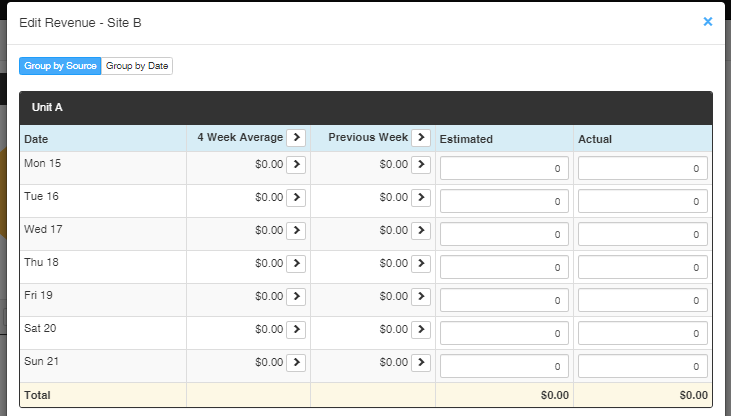Image resolution: width=731 pixels, height=416 pixels.
Task: Copy Thu 18 Previous Week arrow
Action: click(421, 264)
